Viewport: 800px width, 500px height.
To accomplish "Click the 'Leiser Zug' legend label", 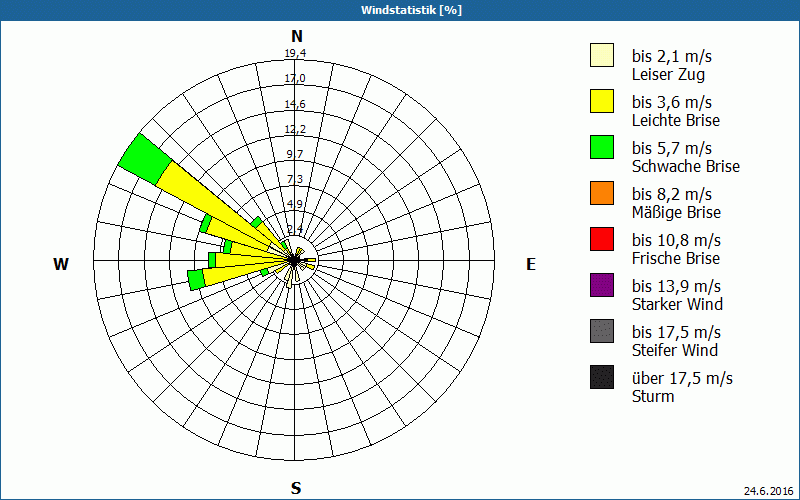I will coord(668,74).
